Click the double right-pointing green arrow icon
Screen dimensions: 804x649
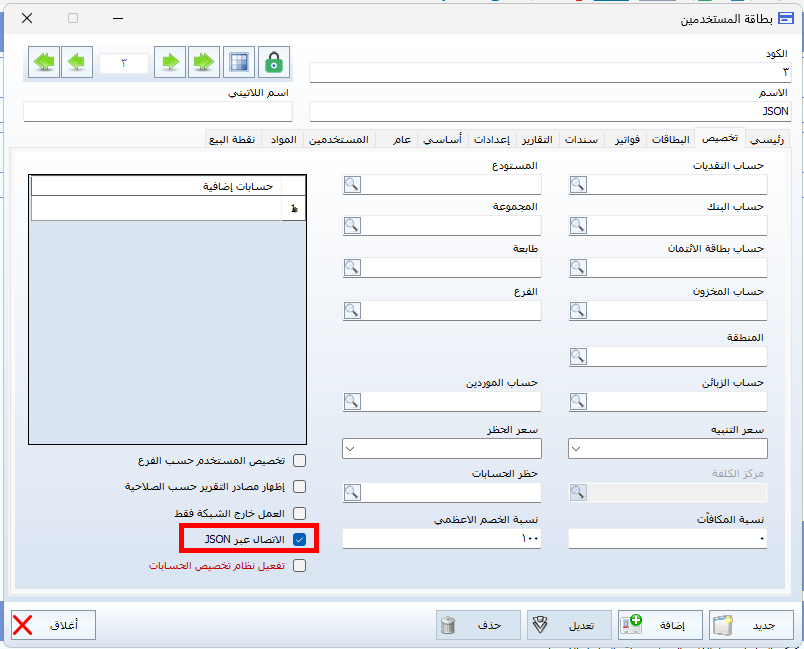click(x=205, y=62)
